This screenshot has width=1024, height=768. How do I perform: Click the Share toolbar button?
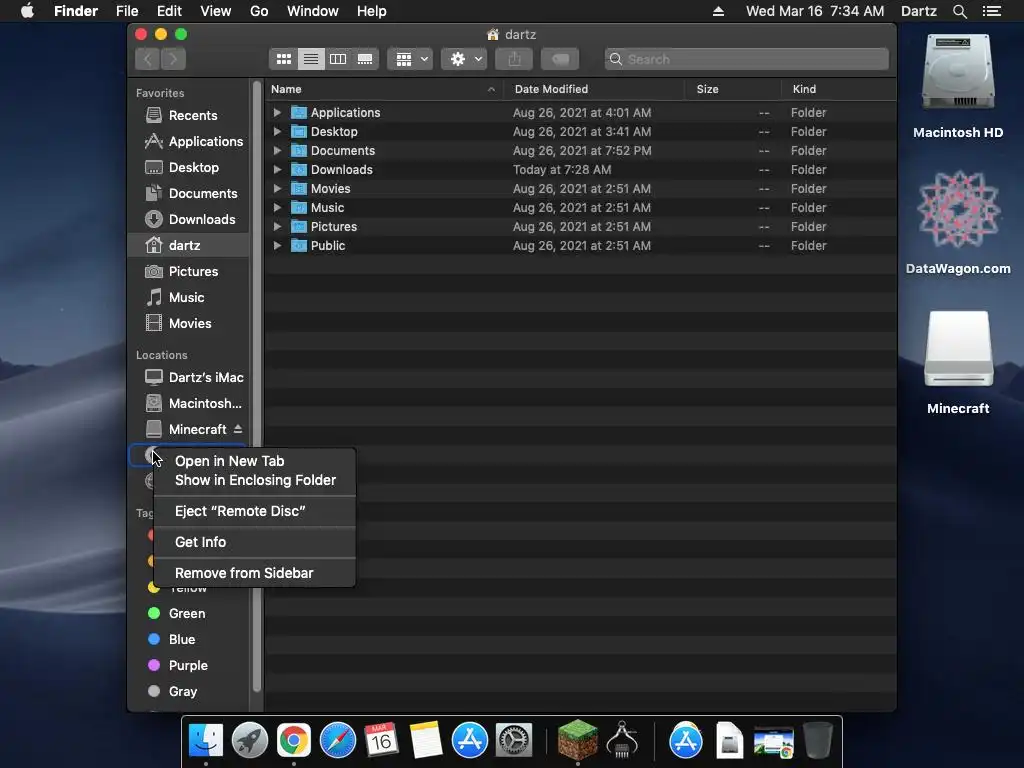[x=514, y=59]
